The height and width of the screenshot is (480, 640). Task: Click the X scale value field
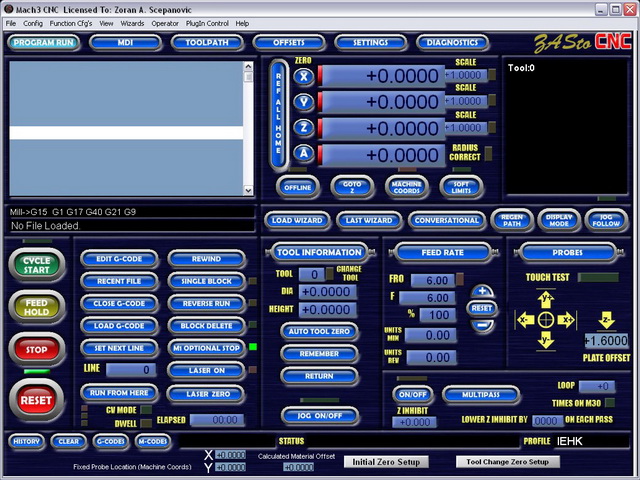[x=466, y=75]
